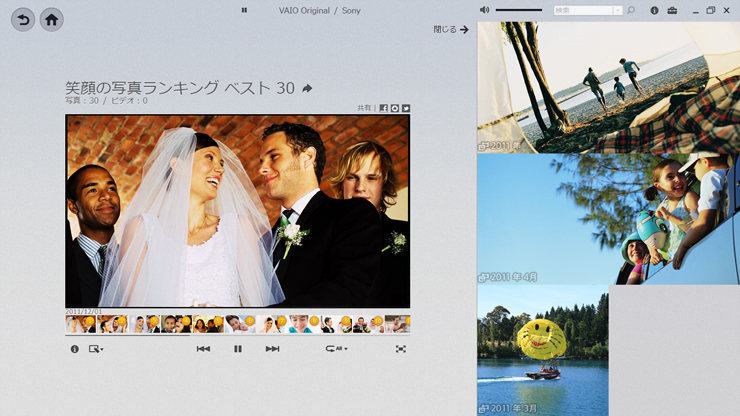Pause the slideshow playback
This screenshot has width=740, height=416.
(238, 349)
